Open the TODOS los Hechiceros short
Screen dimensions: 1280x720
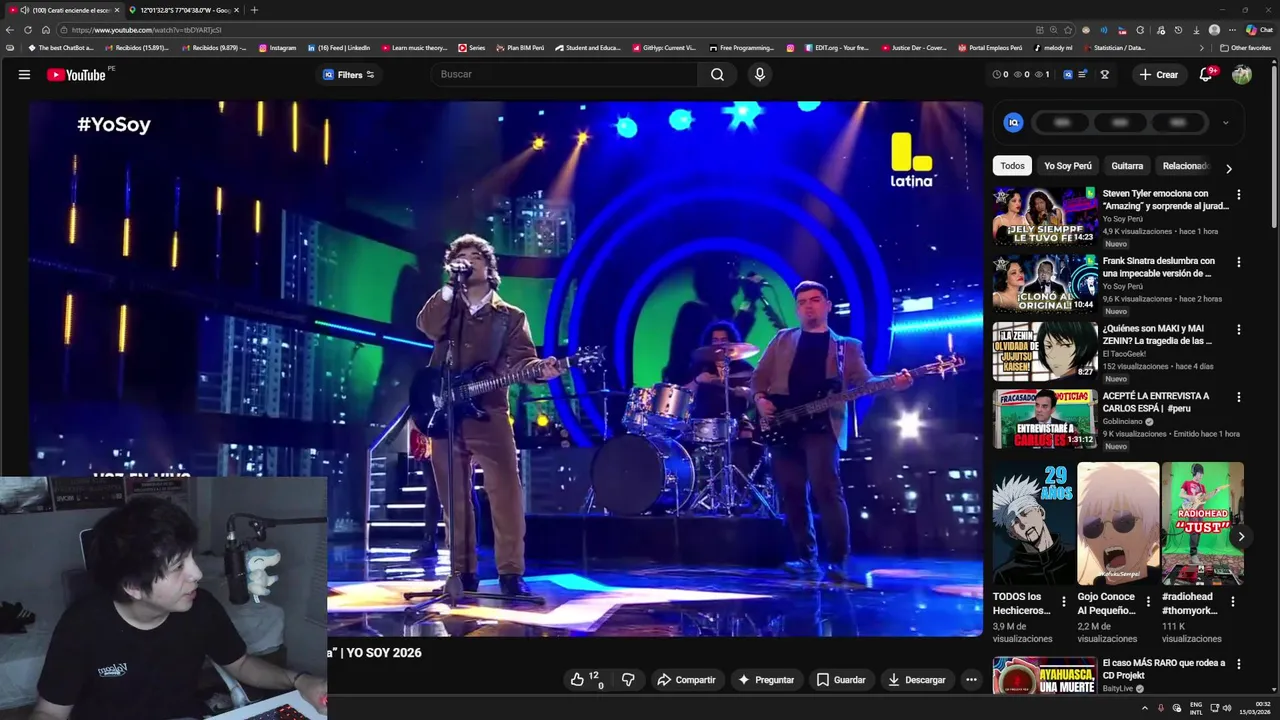pyautogui.click(x=1033, y=524)
